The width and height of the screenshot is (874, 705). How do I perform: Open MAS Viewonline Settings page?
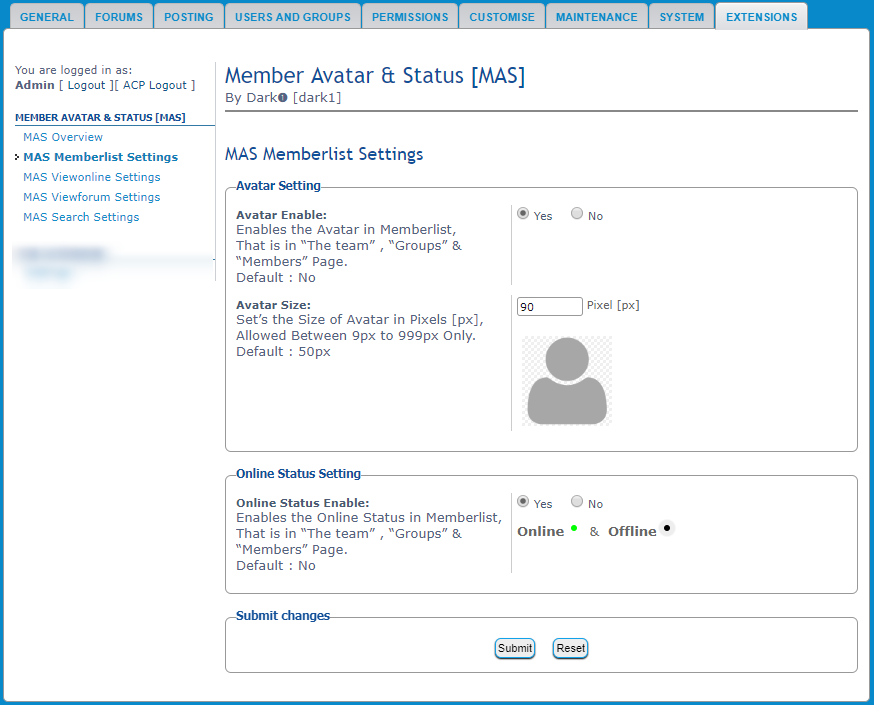92,177
